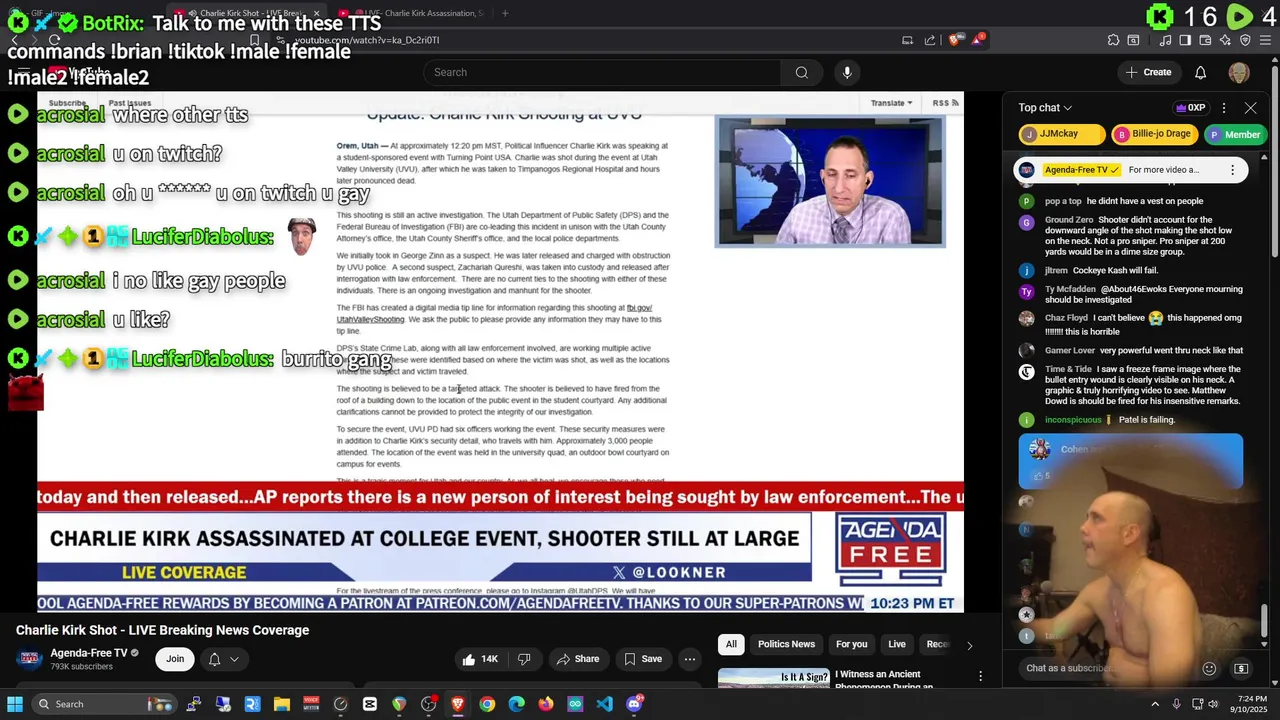Select the All filter chip
The width and height of the screenshot is (1280, 720).
[x=731, y=644]
